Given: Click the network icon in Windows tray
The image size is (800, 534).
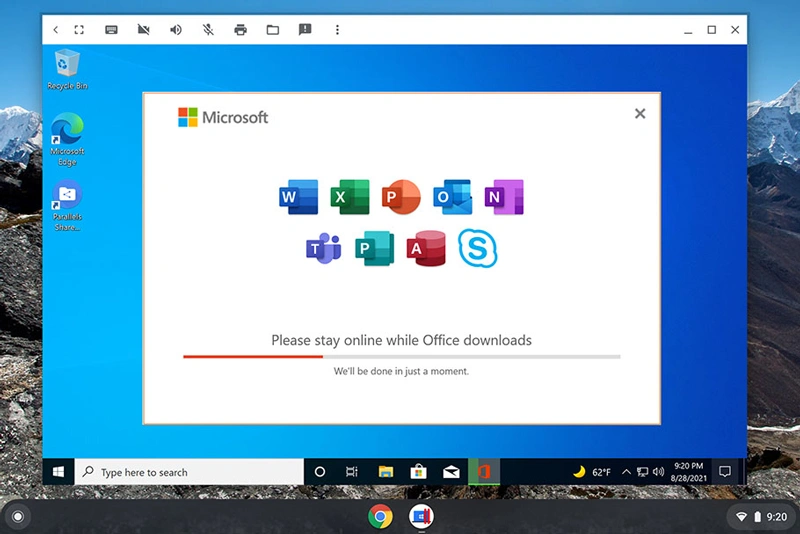Looking at the screenshot, I should pyautogui.click(x=642, y=472).
